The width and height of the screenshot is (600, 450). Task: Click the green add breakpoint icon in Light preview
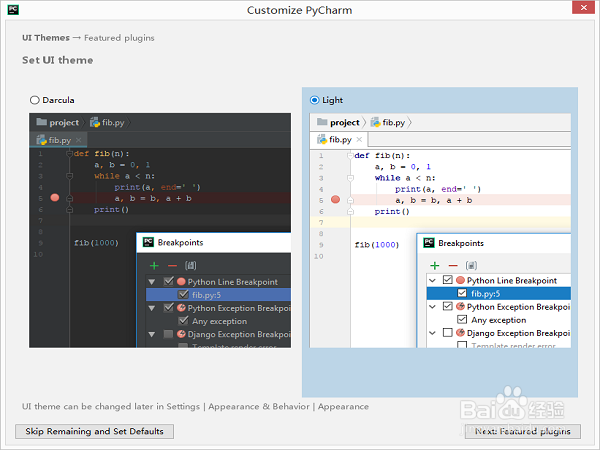435,266
